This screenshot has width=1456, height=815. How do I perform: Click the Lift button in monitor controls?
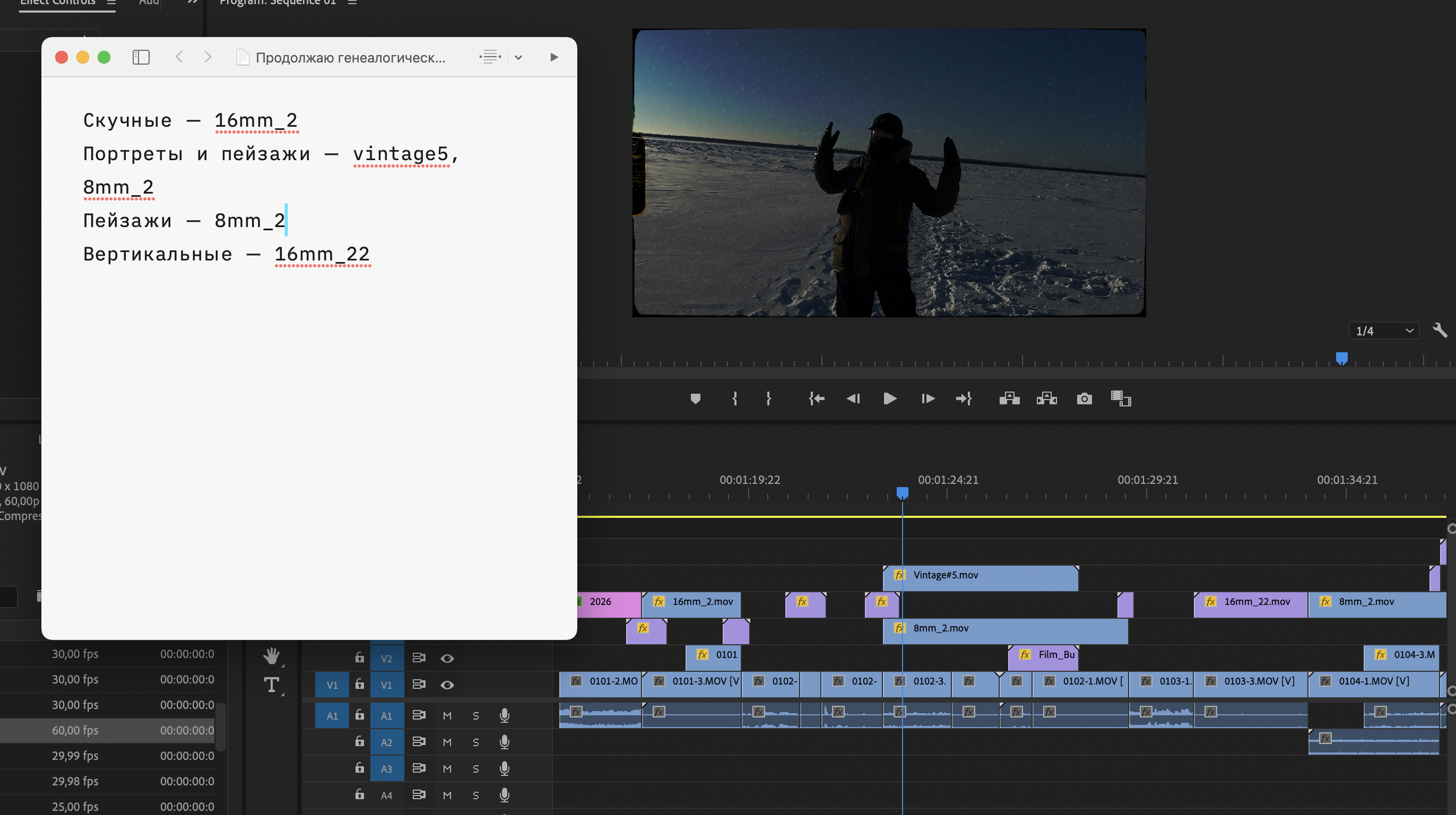(x=1009, y=398)
